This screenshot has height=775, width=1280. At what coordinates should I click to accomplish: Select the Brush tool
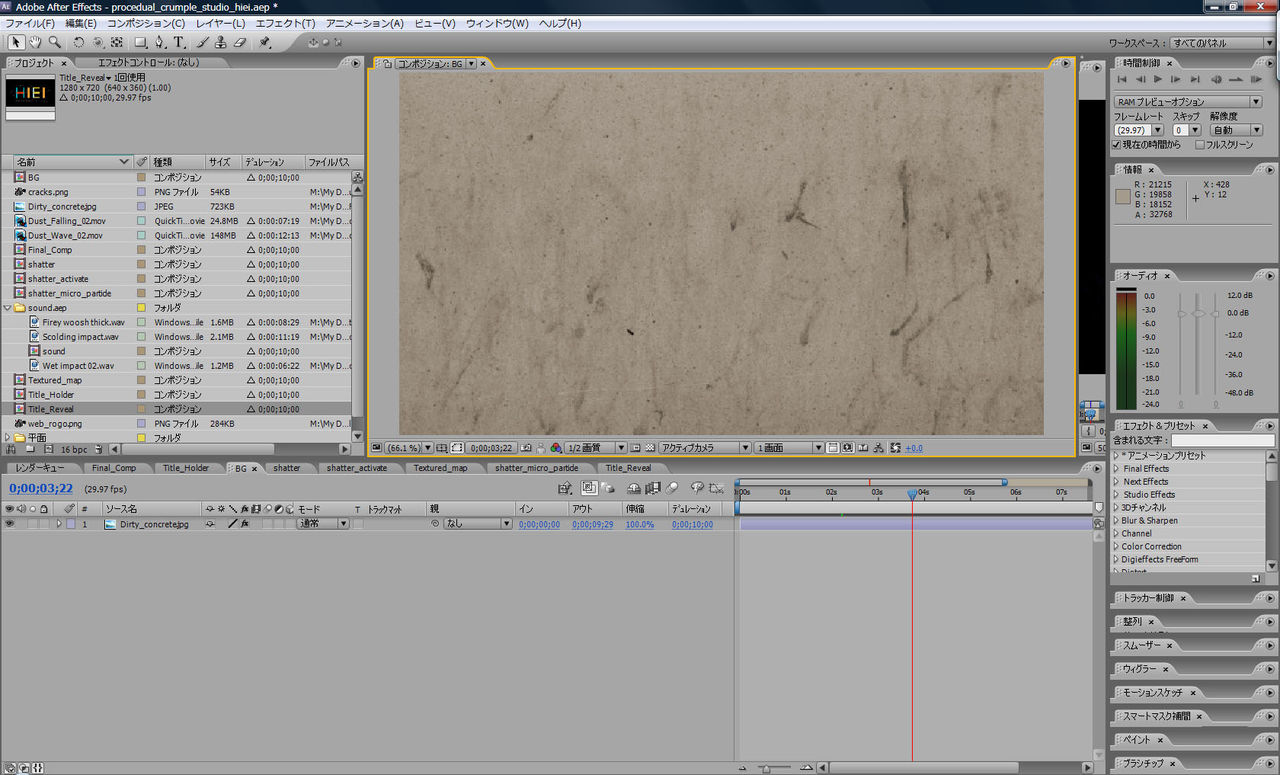(x=203, y=42)
